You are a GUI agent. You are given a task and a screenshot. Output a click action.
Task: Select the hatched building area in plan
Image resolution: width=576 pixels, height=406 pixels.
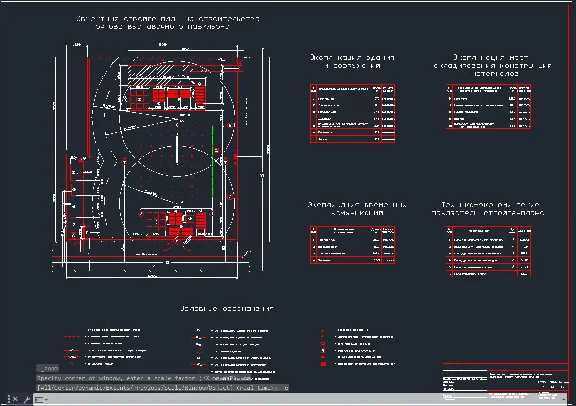152,71
